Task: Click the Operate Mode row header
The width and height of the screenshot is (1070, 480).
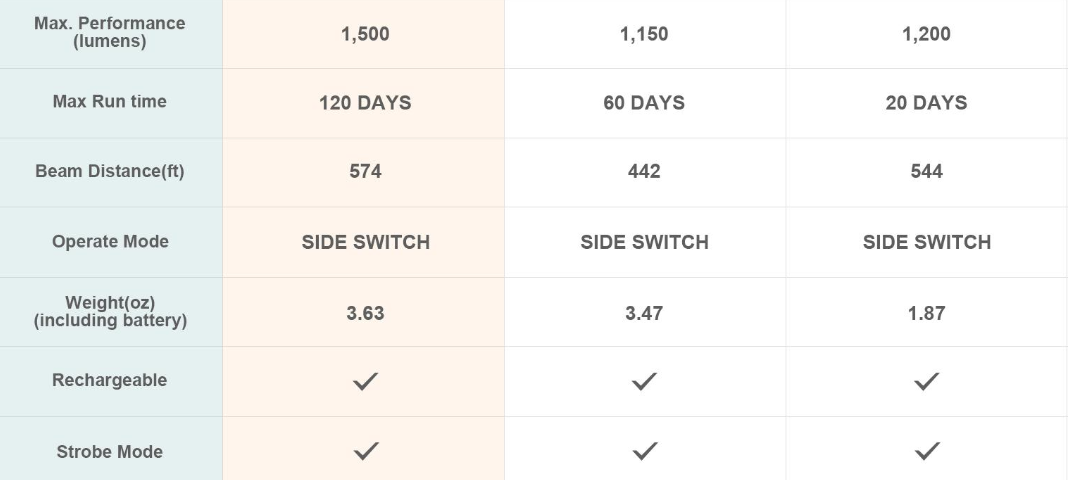Action: [110, 242]
